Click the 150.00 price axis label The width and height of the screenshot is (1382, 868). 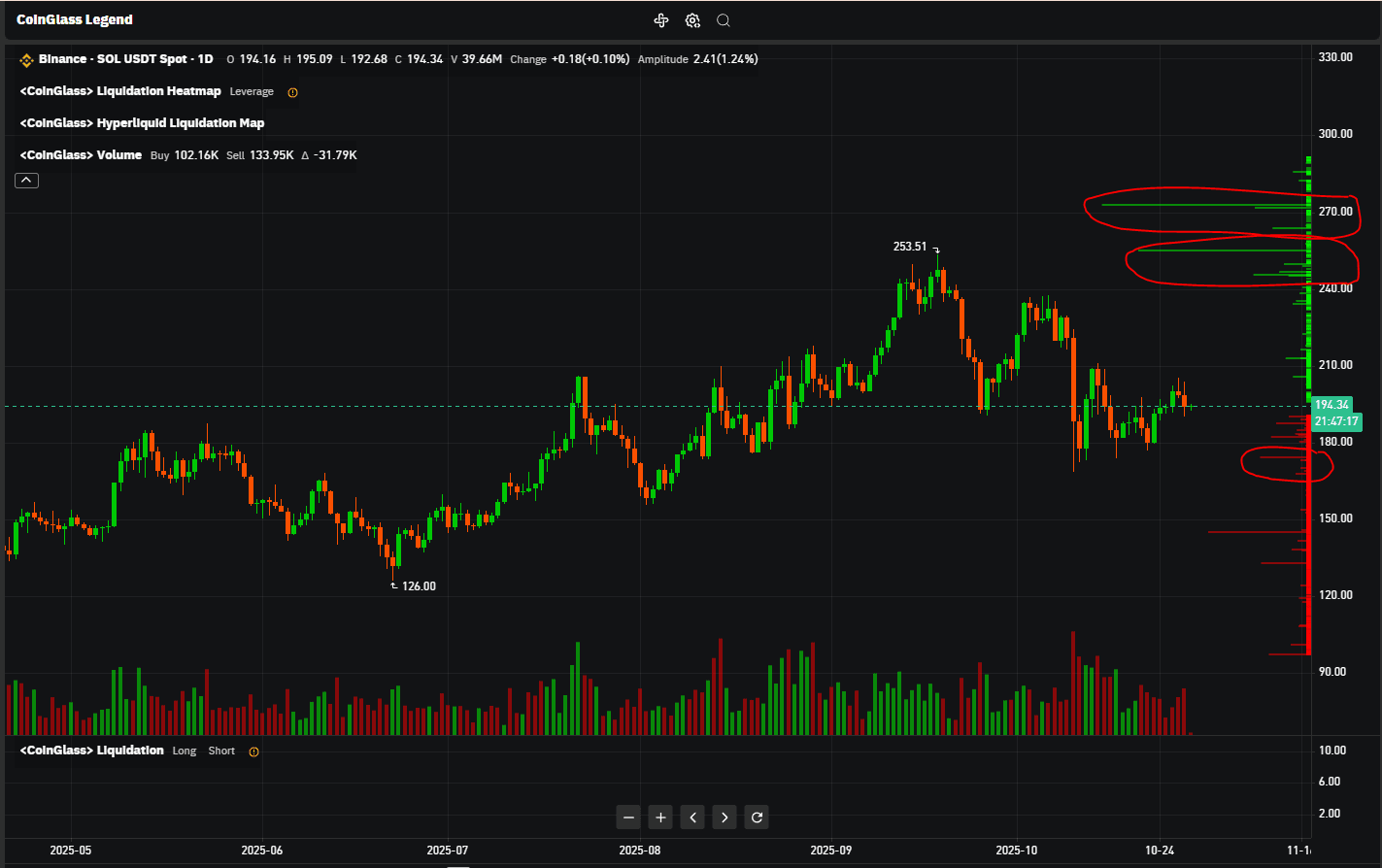(1335, 518)
